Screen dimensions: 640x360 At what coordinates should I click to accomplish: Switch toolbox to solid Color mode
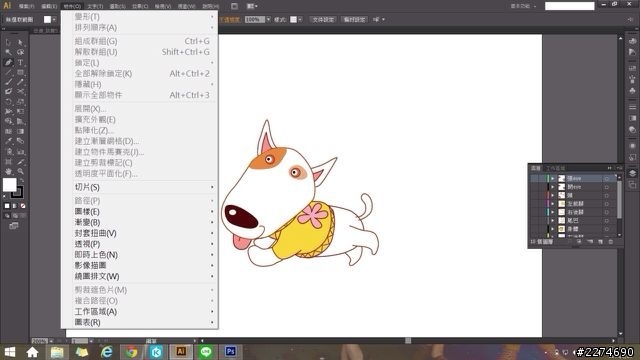point(7,206)
